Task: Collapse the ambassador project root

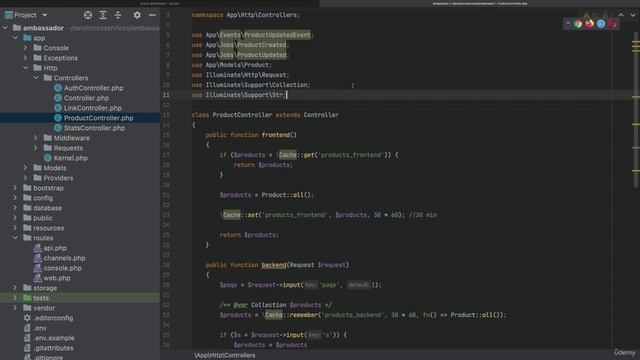Action: tap(5, 28)
